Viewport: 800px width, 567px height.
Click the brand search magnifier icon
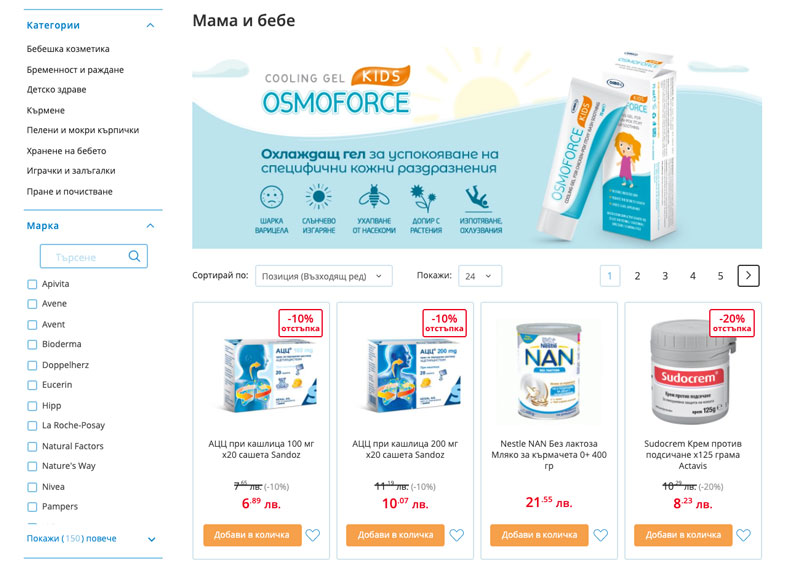coord(134,256)
